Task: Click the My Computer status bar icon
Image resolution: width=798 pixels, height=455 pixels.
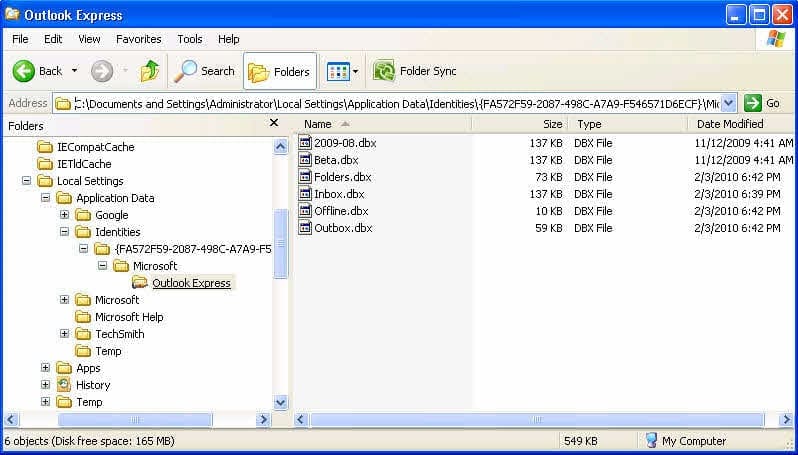Action: coord(651,440)
